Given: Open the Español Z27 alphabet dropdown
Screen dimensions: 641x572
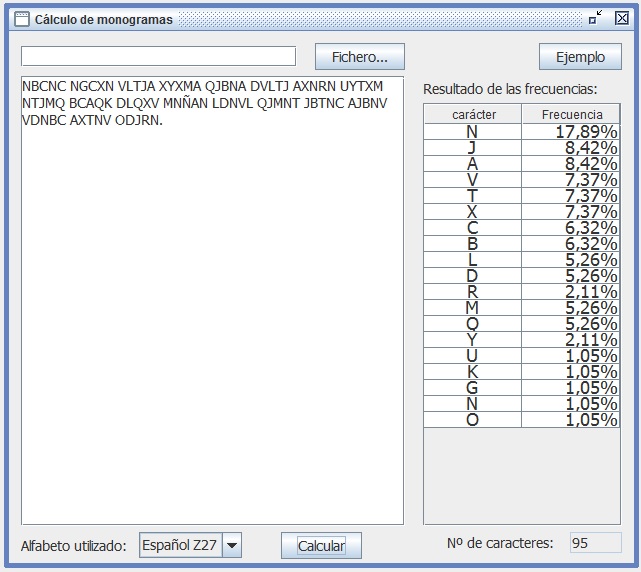Looking at the screenshot, I should coord(231,545).
